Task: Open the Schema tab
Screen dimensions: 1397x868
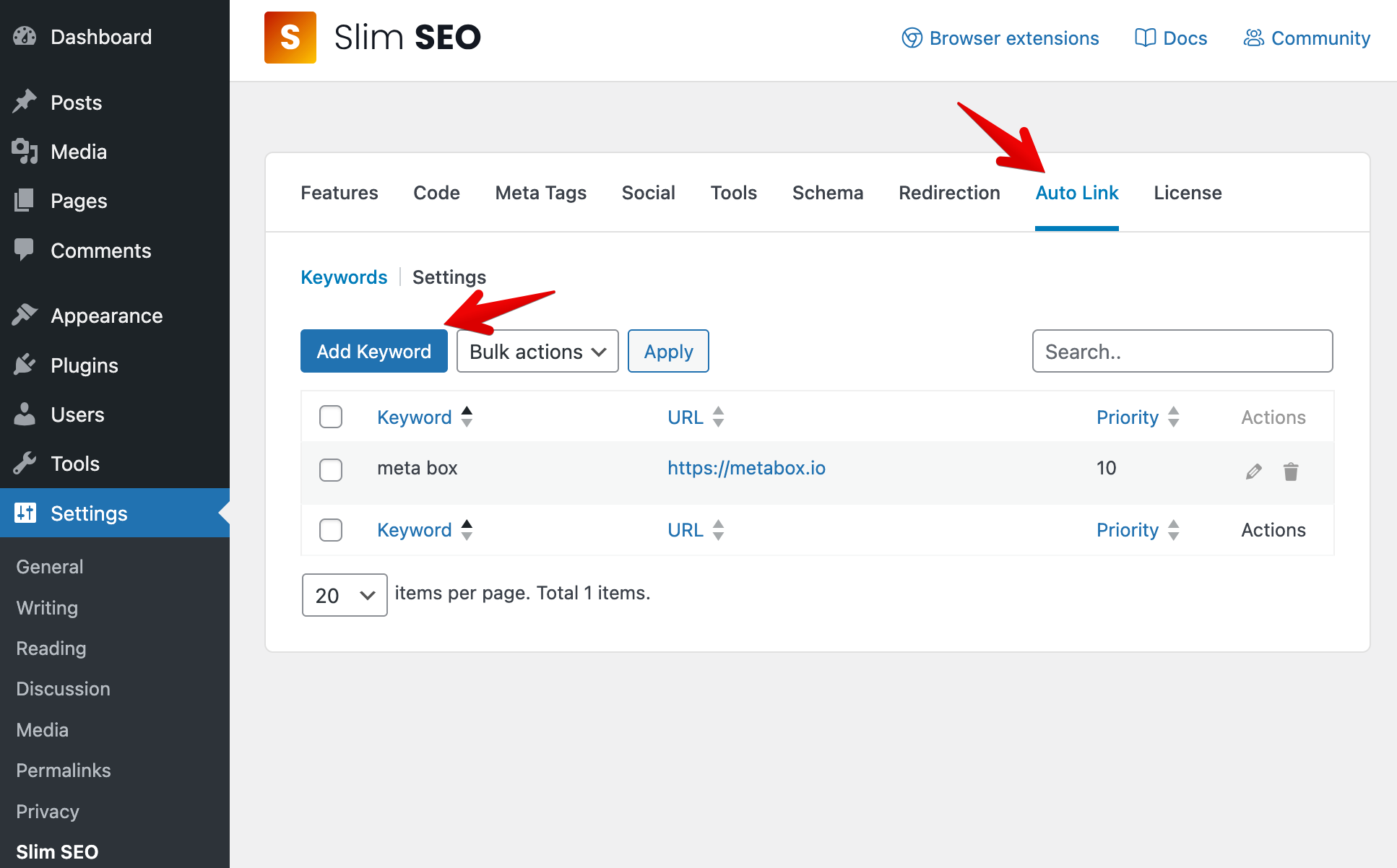Action: point(827,193)
